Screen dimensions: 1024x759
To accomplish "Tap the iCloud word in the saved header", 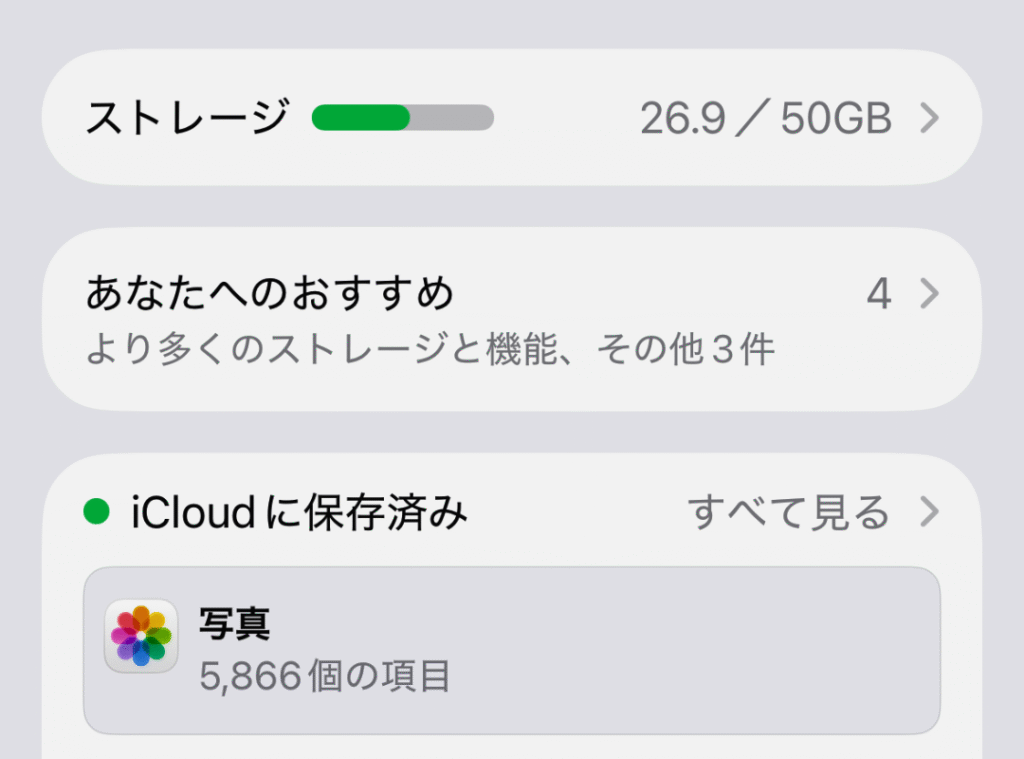I will click(x=192, y=513).
